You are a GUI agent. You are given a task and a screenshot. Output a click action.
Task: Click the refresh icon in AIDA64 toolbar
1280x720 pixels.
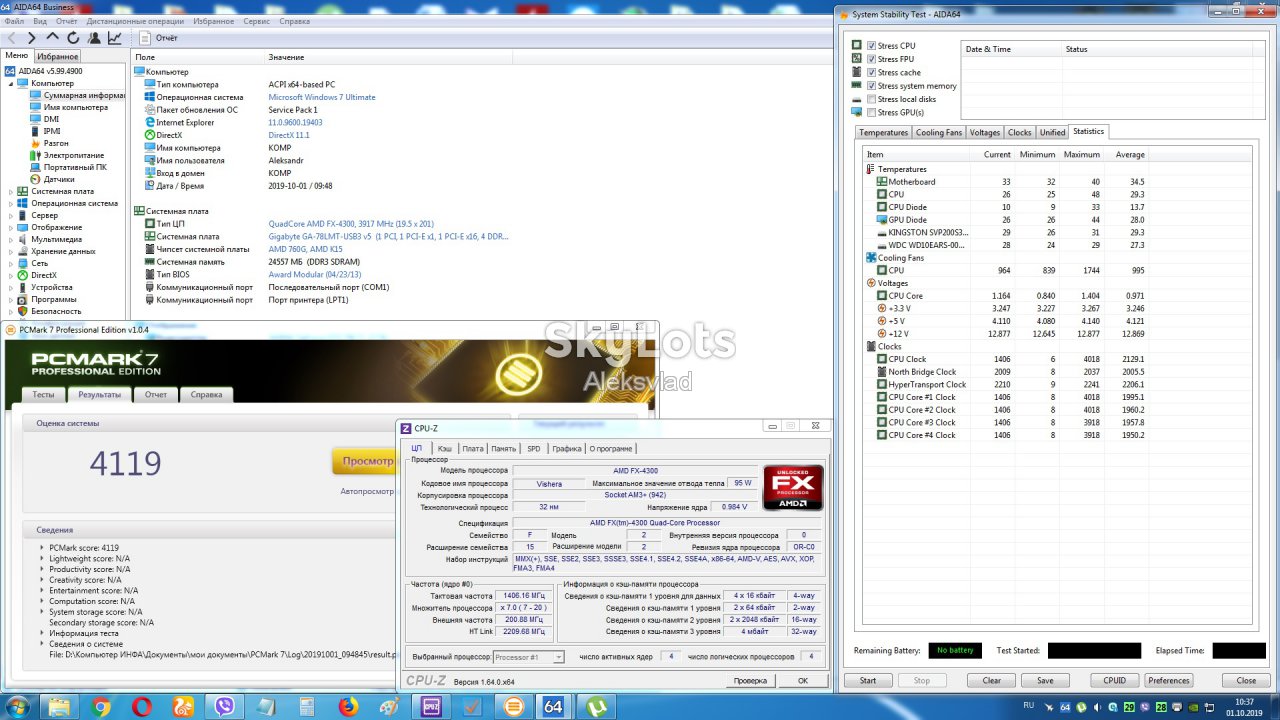pos(73,38)
